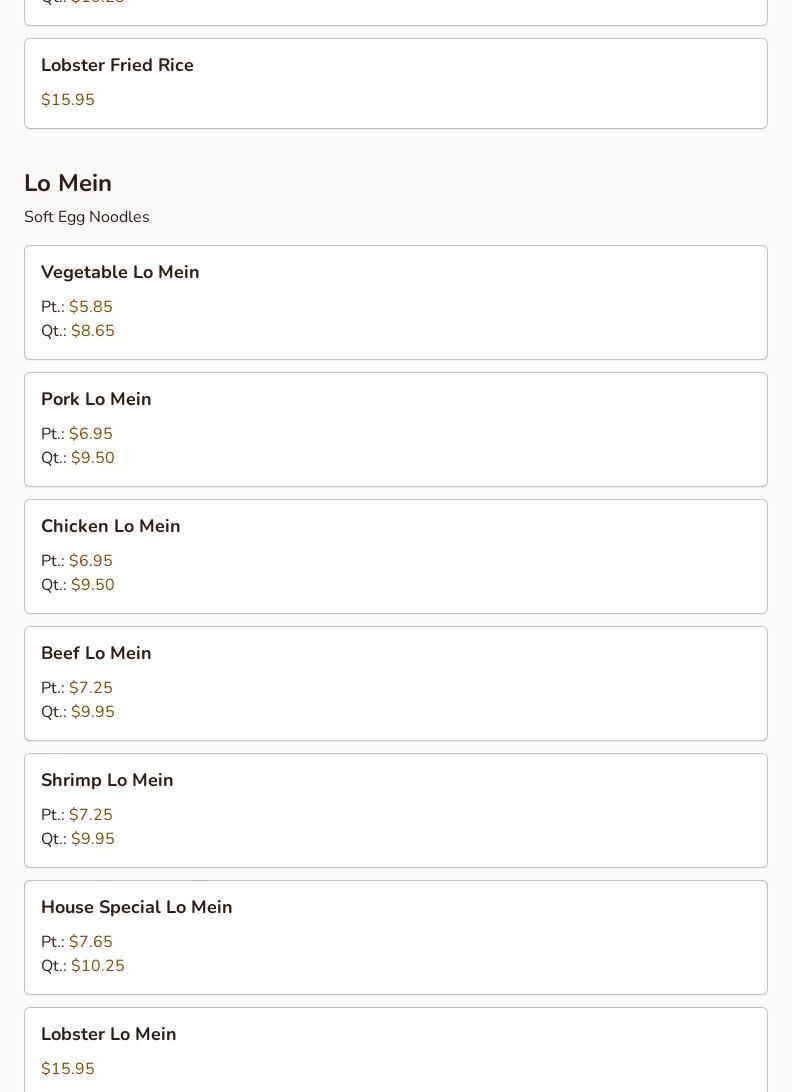Click Lobster Fried Rice $15.95 price
The height and width of the screenshot is (1092, 792).
pyautogui.click(x=68, y=100)
